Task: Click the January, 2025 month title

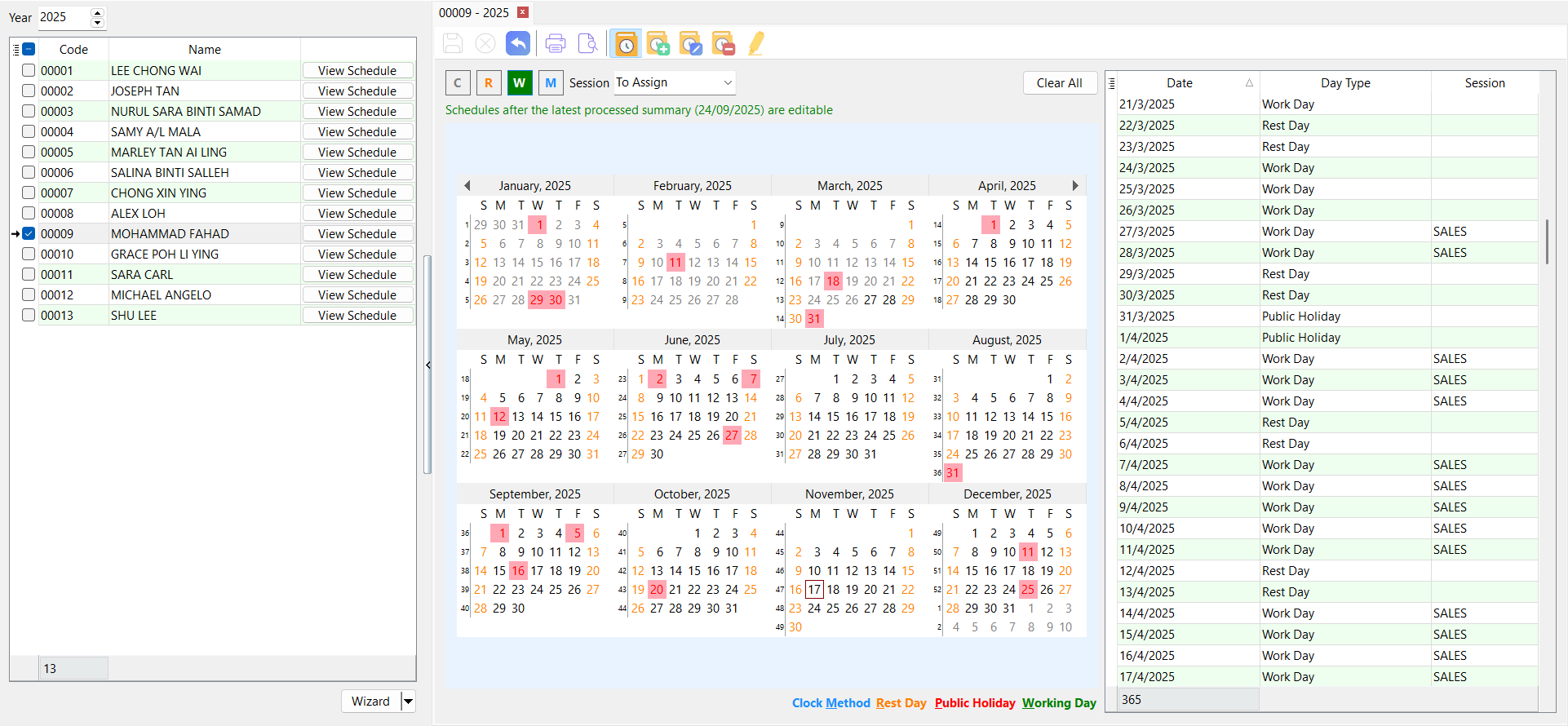Action: (x=535, y=186)
